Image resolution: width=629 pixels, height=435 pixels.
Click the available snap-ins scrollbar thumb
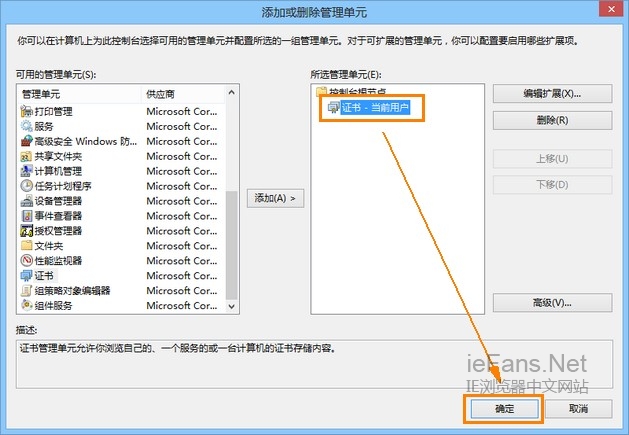click(x=231, y=245)
